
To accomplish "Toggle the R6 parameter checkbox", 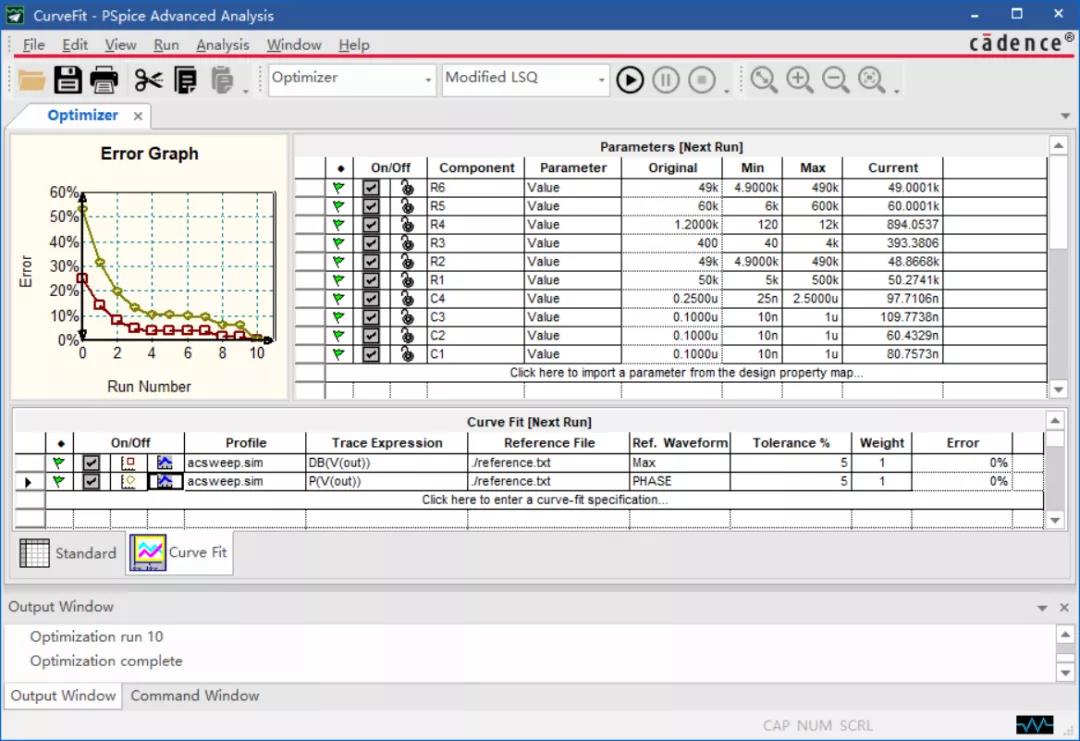I will tap(371, 187).
